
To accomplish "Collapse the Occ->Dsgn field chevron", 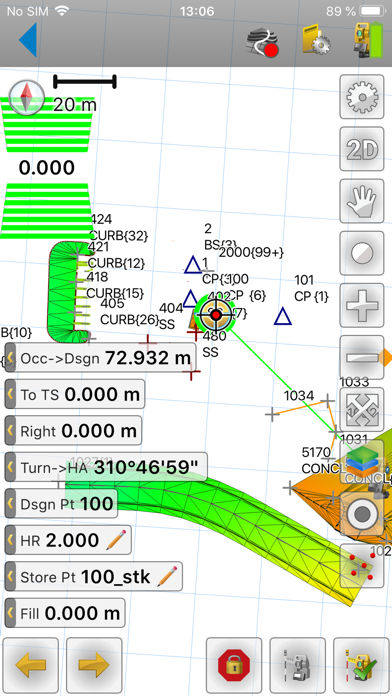I will 10,358.
